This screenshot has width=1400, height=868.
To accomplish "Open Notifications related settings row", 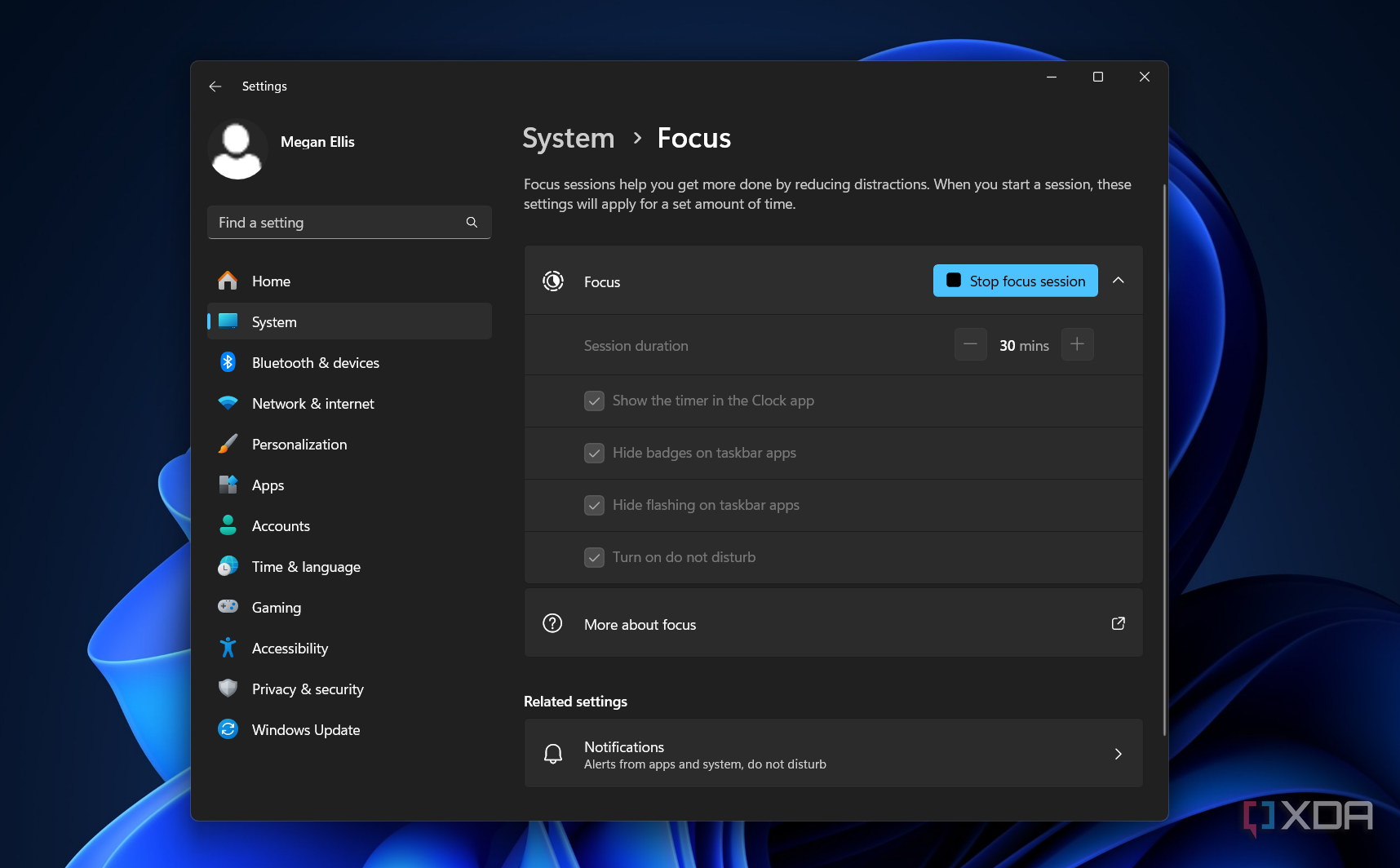I will point(833,754).
